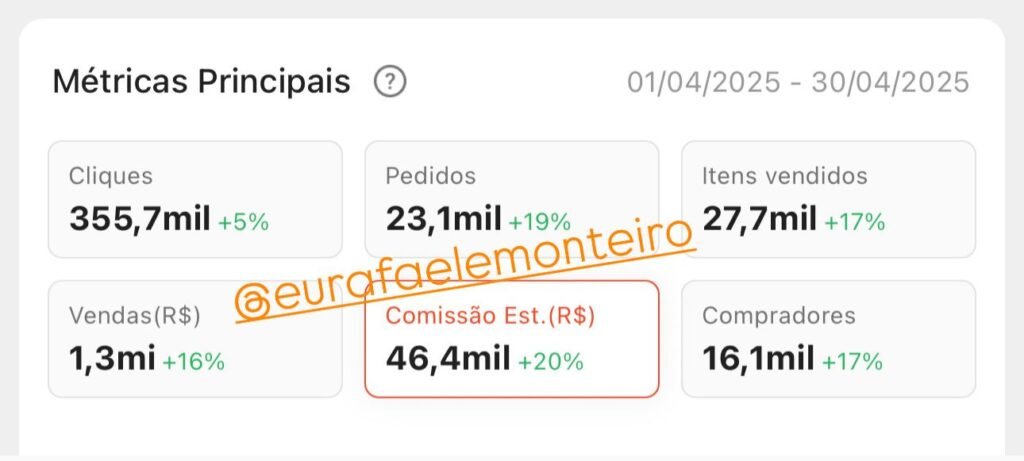
Task: Click the +17% change in Itens vendidos
Action: 855,221
